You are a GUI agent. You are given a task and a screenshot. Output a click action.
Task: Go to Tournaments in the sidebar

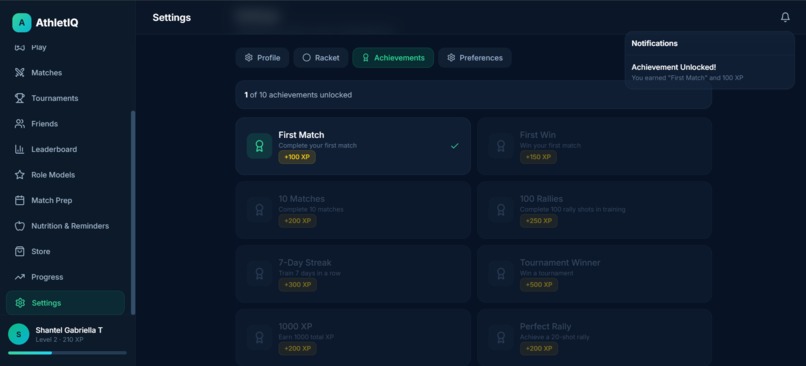tap(65, 98)
